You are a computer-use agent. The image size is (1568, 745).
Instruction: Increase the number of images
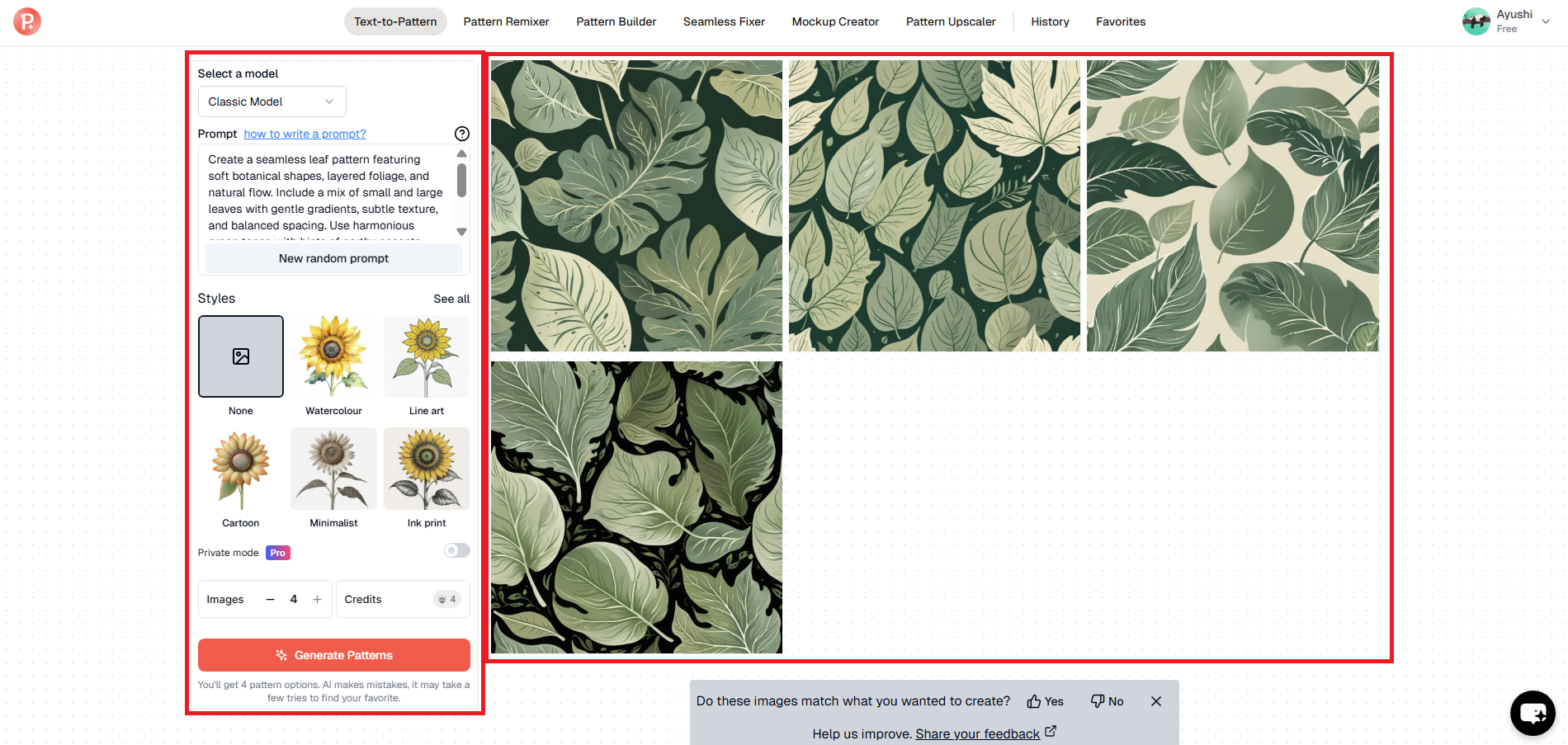pos(317,599)
